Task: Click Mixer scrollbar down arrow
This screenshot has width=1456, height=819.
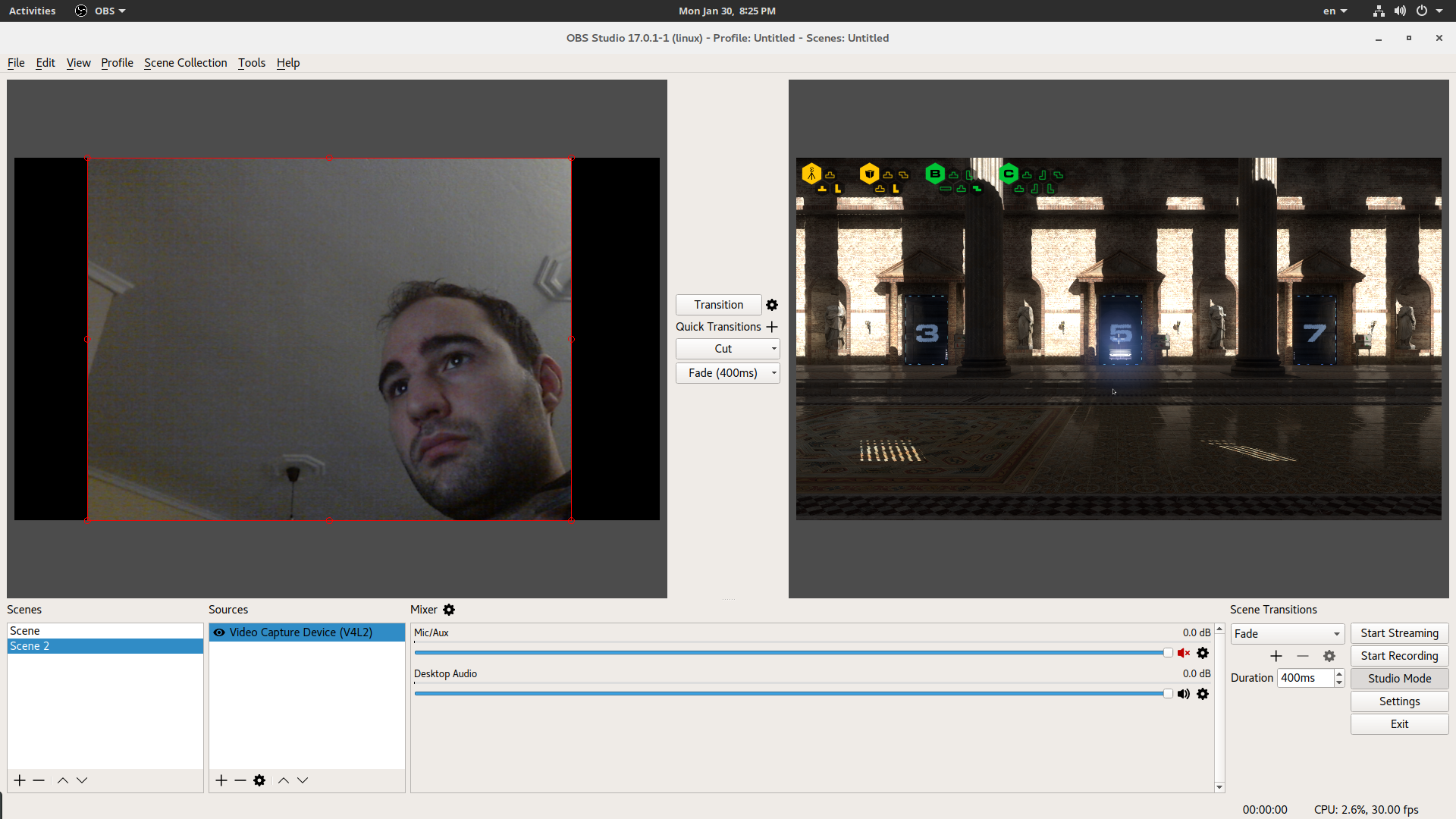Action: (x=1219, y=787)
